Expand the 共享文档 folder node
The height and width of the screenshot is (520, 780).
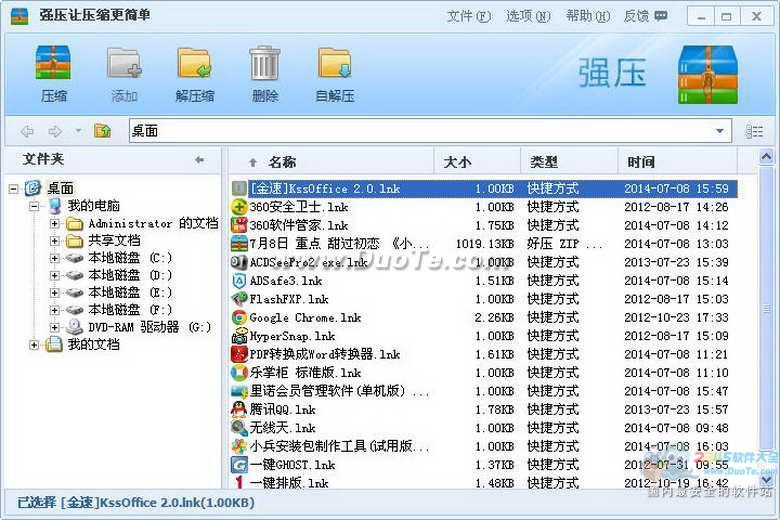pos(54,241)
